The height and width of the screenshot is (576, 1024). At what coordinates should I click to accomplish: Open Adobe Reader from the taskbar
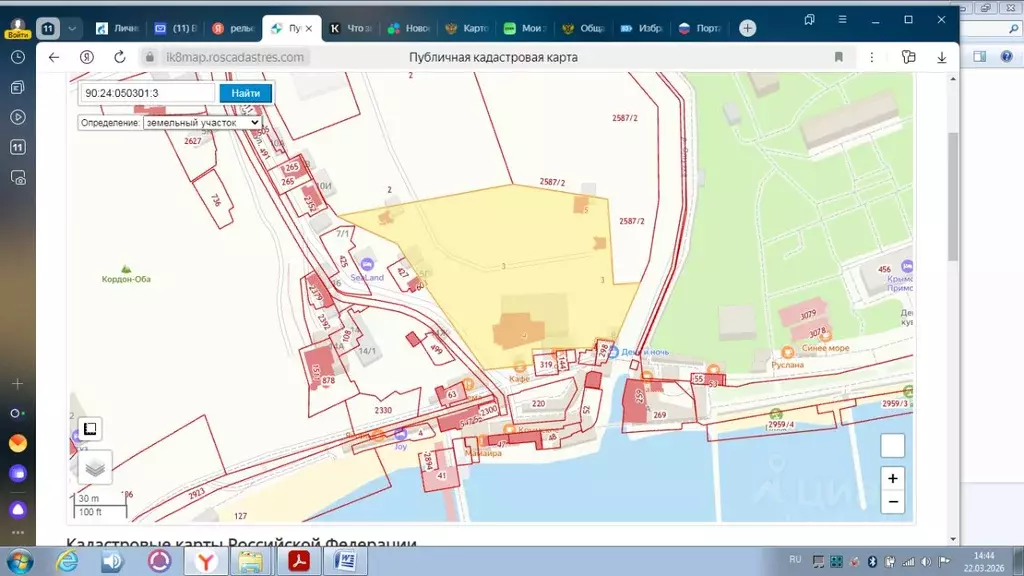297,561
